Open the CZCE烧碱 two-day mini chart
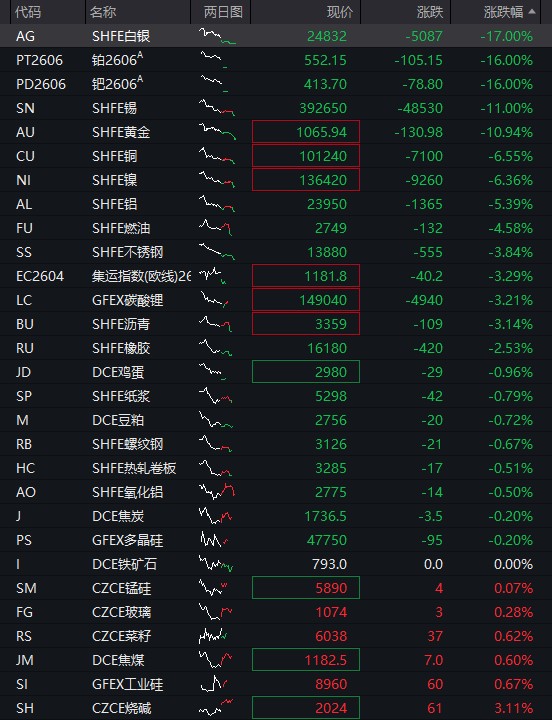552x720 pixels. (216, 708)
